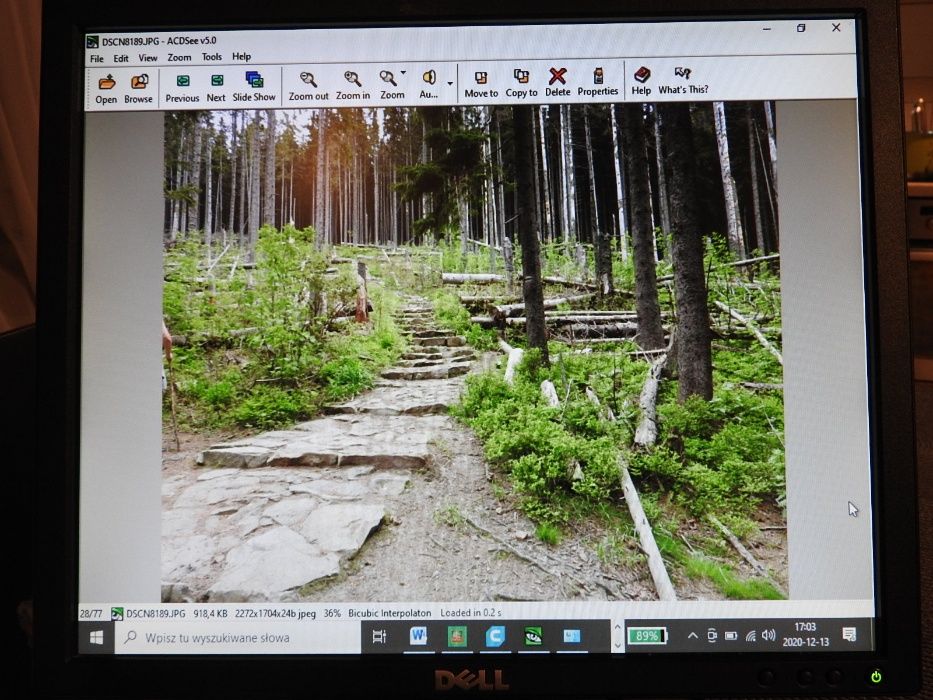Show hidden system tray icons
Viewport: 933px width, 700px height.
[692, 636]
